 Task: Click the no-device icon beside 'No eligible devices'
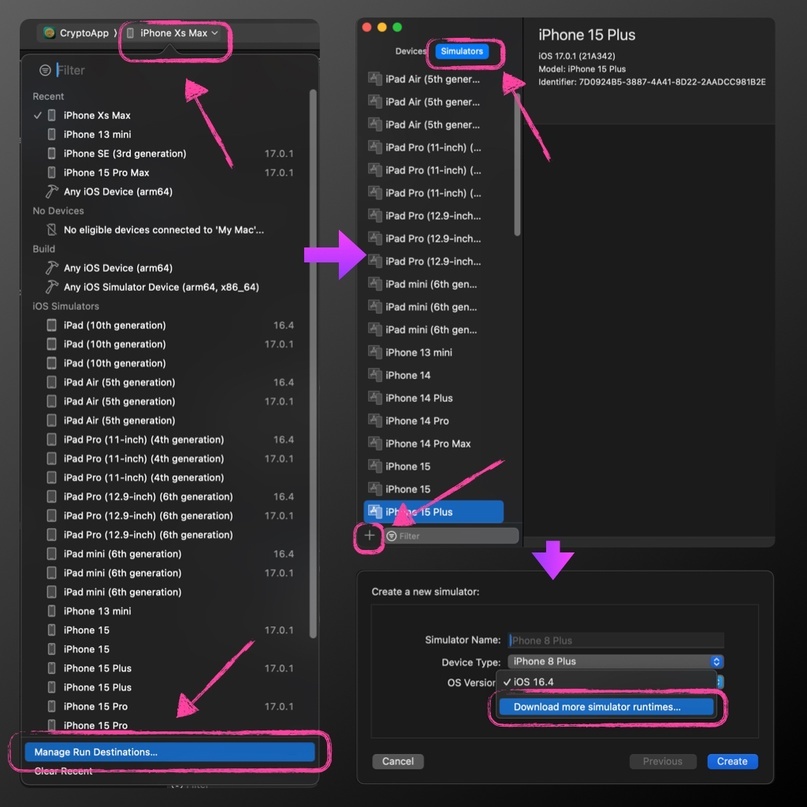[x=51, y=230]
